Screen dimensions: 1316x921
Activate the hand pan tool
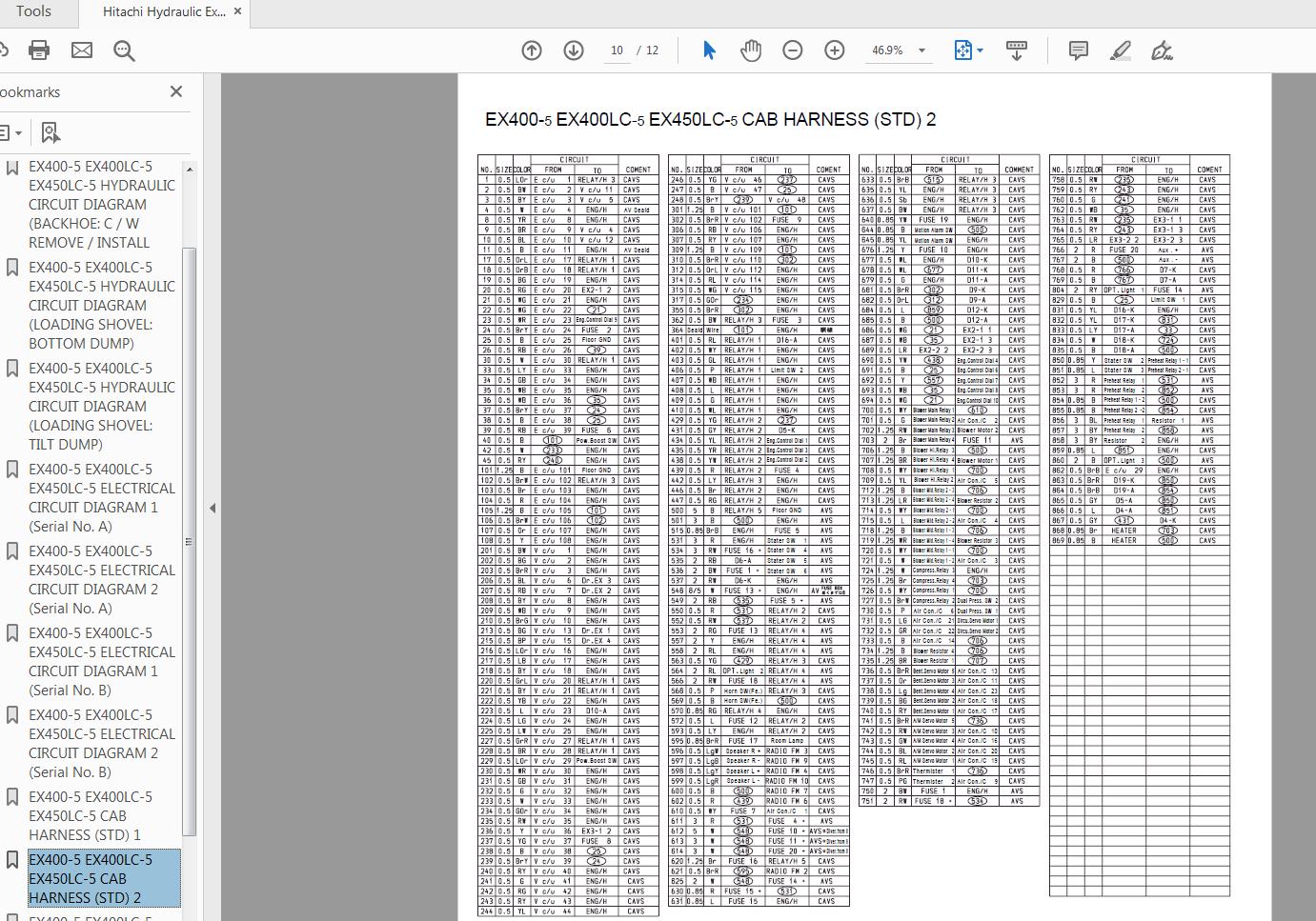751,50
